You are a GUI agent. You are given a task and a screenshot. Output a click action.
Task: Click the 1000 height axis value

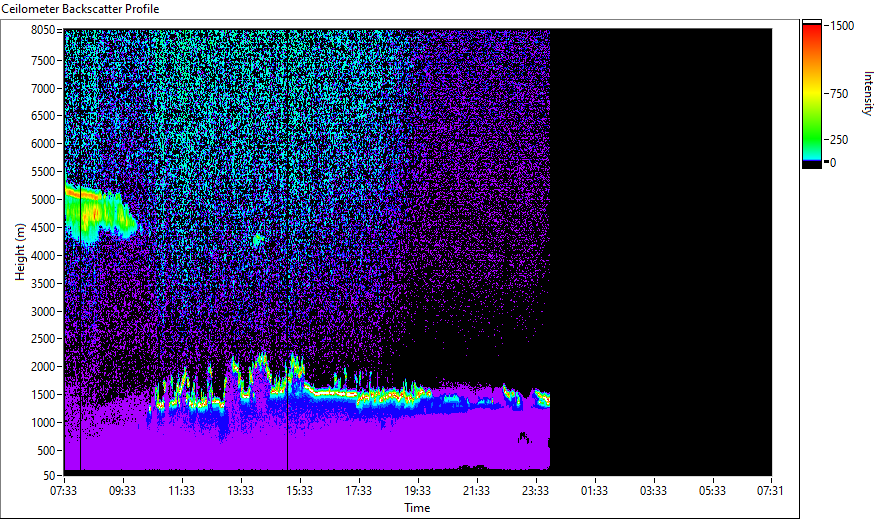[x=43, y=423]
